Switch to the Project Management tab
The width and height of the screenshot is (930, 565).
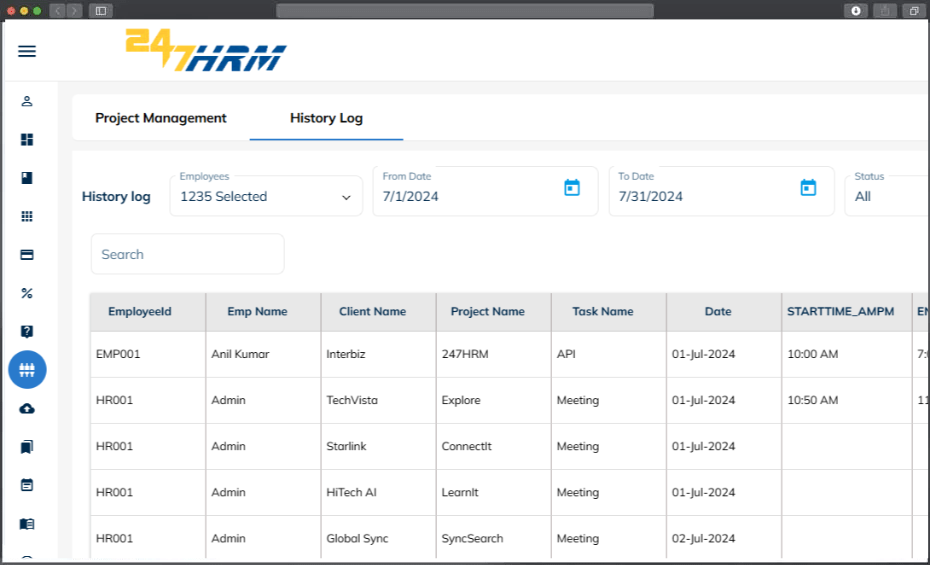tap(161, 118)
